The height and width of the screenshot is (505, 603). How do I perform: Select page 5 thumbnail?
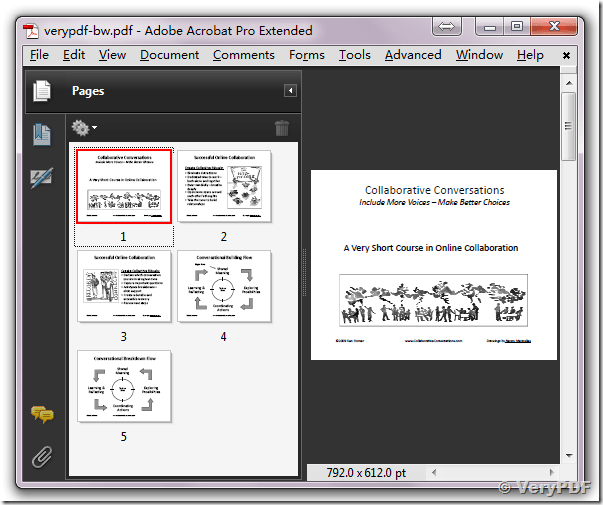click(124, 386)
